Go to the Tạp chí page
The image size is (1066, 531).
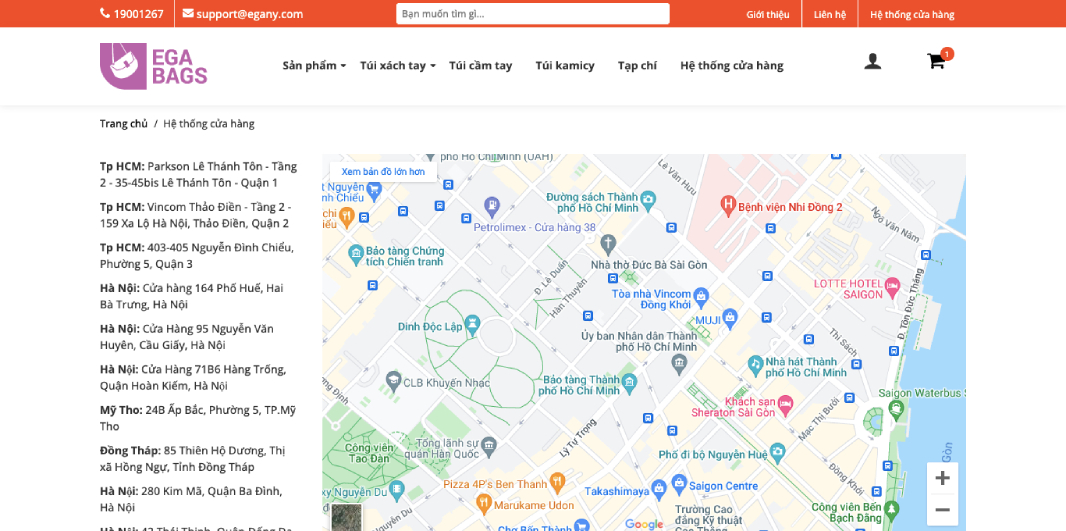click(637, 66)
